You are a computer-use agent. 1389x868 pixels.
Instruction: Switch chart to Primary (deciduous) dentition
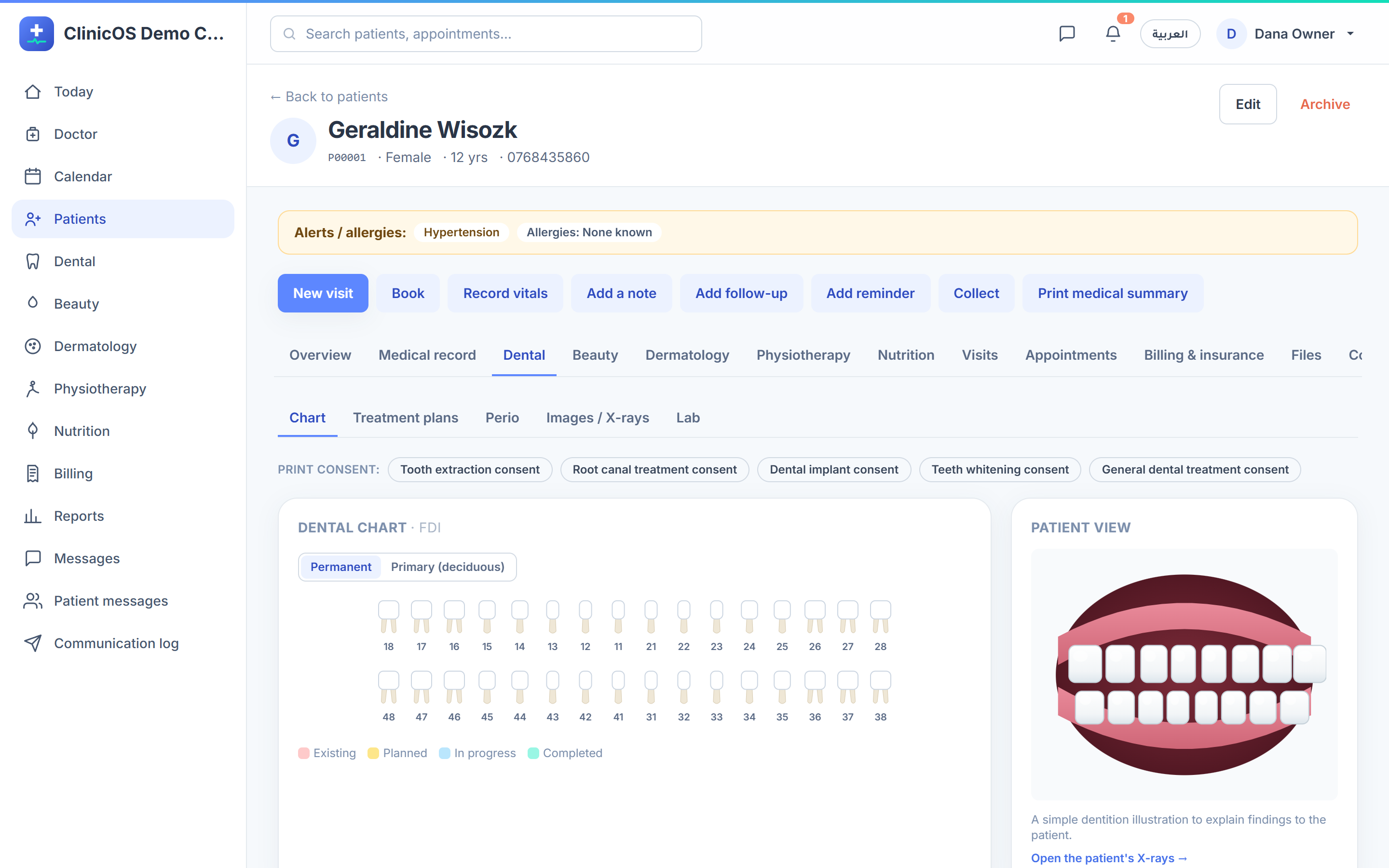point(448,567)
